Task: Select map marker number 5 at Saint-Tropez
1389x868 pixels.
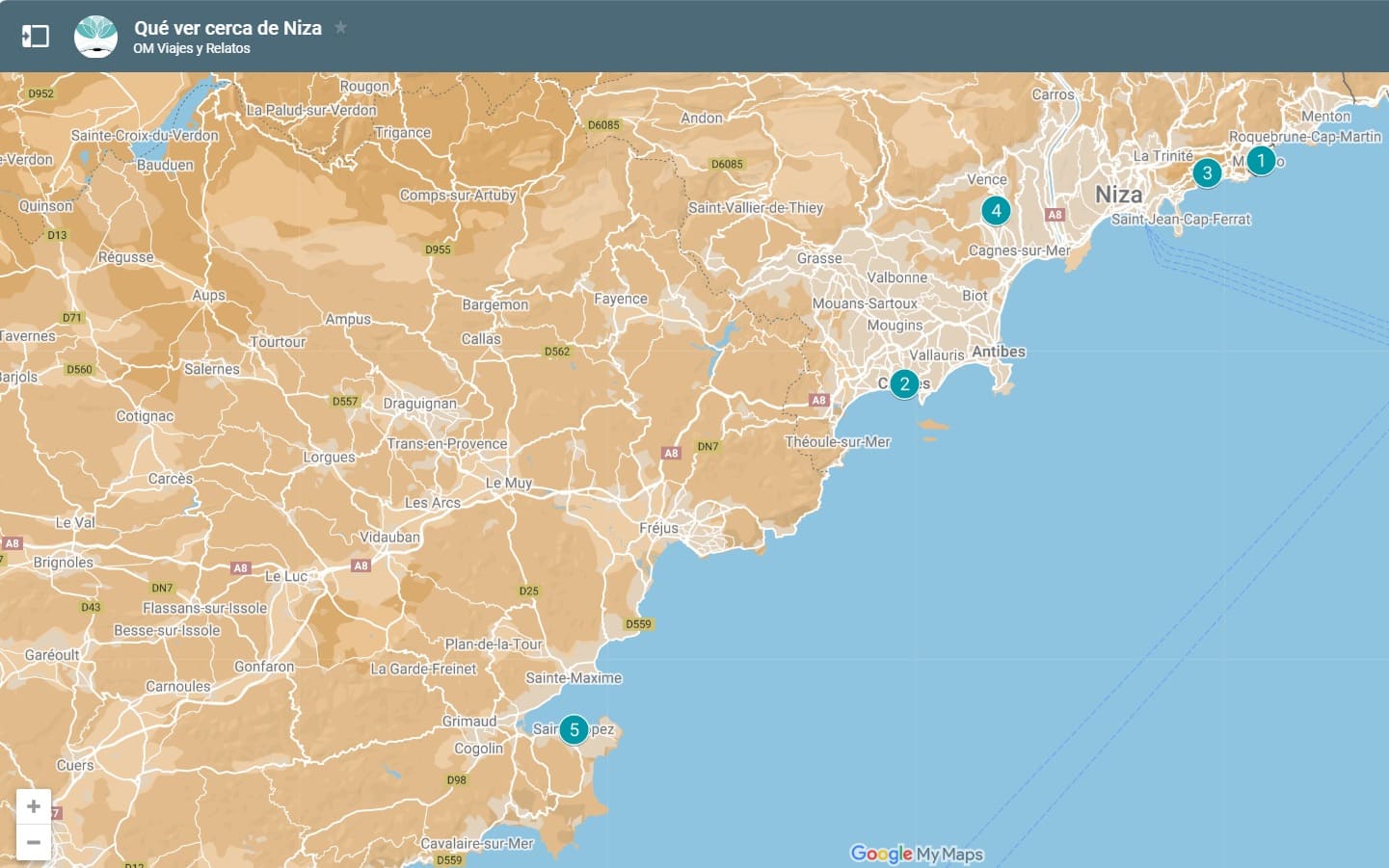Action: point(574,729)
